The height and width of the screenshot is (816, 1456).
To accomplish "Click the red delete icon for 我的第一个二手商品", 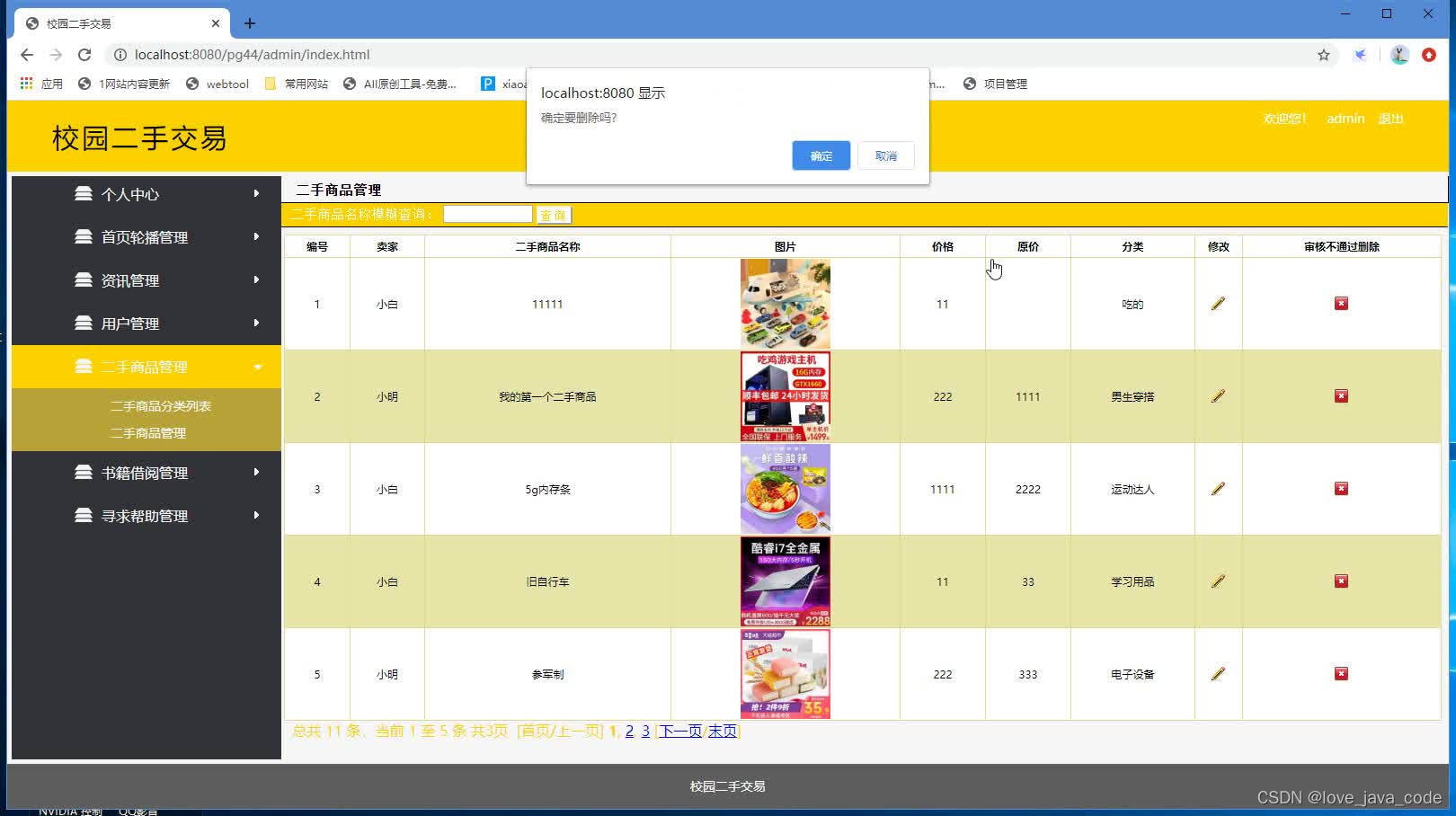I will tap(1340, 395).
